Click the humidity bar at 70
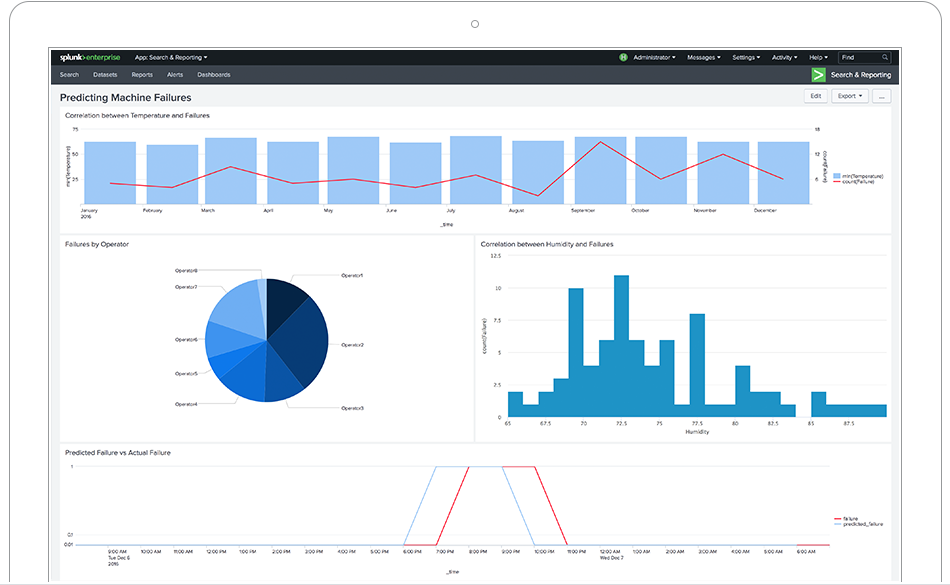The width and height of the screenshot is (950, 585). click(576, 352)
